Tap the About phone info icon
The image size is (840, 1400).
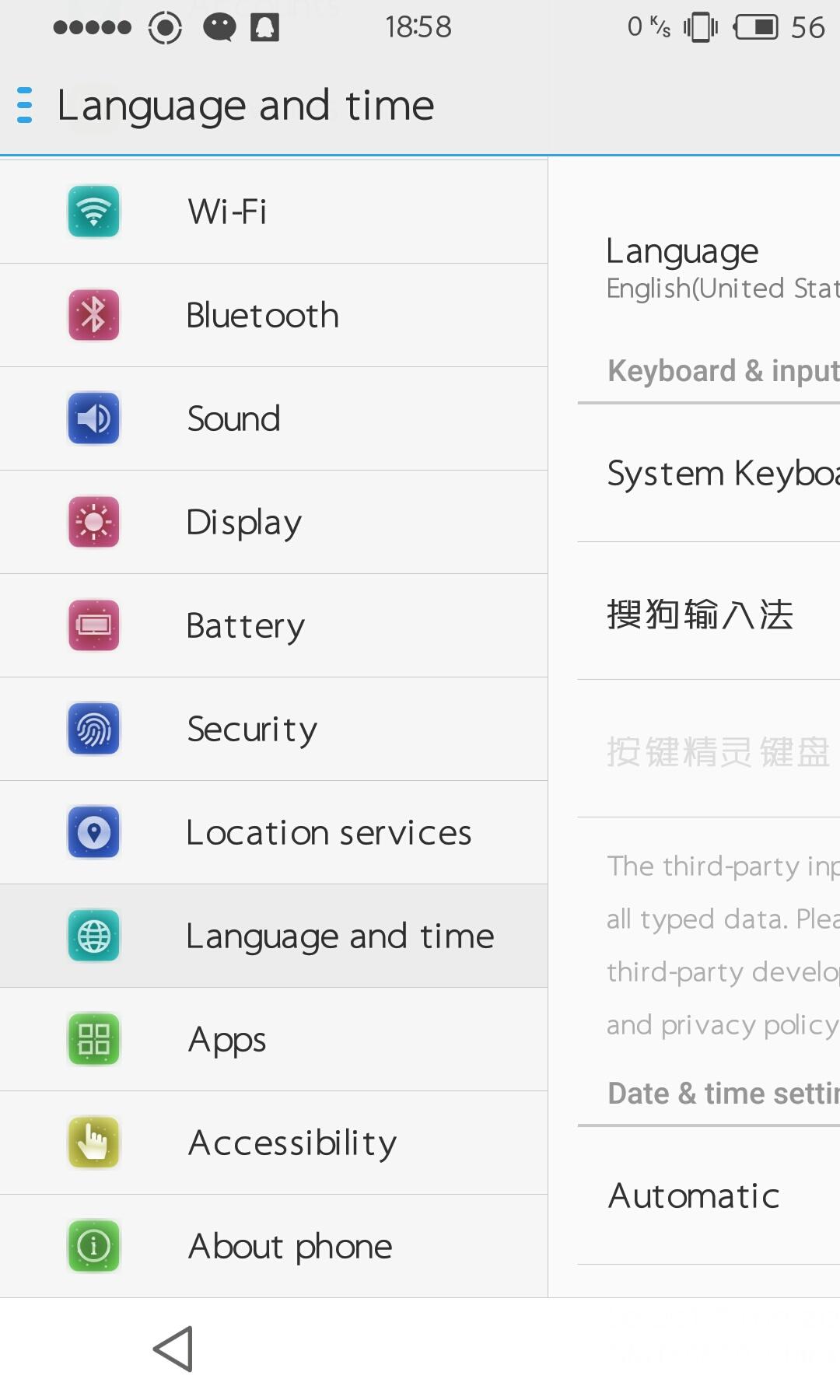[x=93, y=1246]
